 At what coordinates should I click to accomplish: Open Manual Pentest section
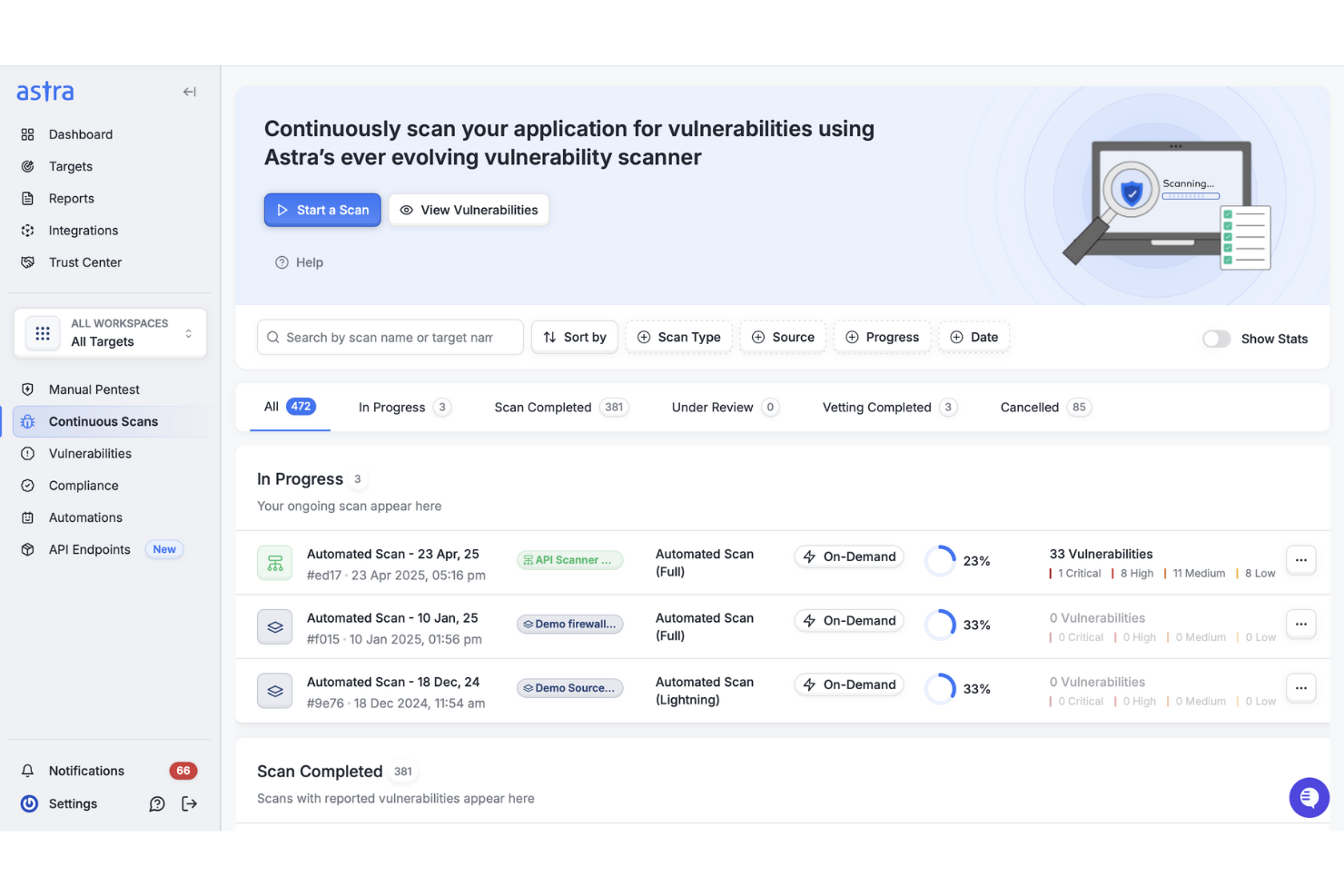[94, 389]
